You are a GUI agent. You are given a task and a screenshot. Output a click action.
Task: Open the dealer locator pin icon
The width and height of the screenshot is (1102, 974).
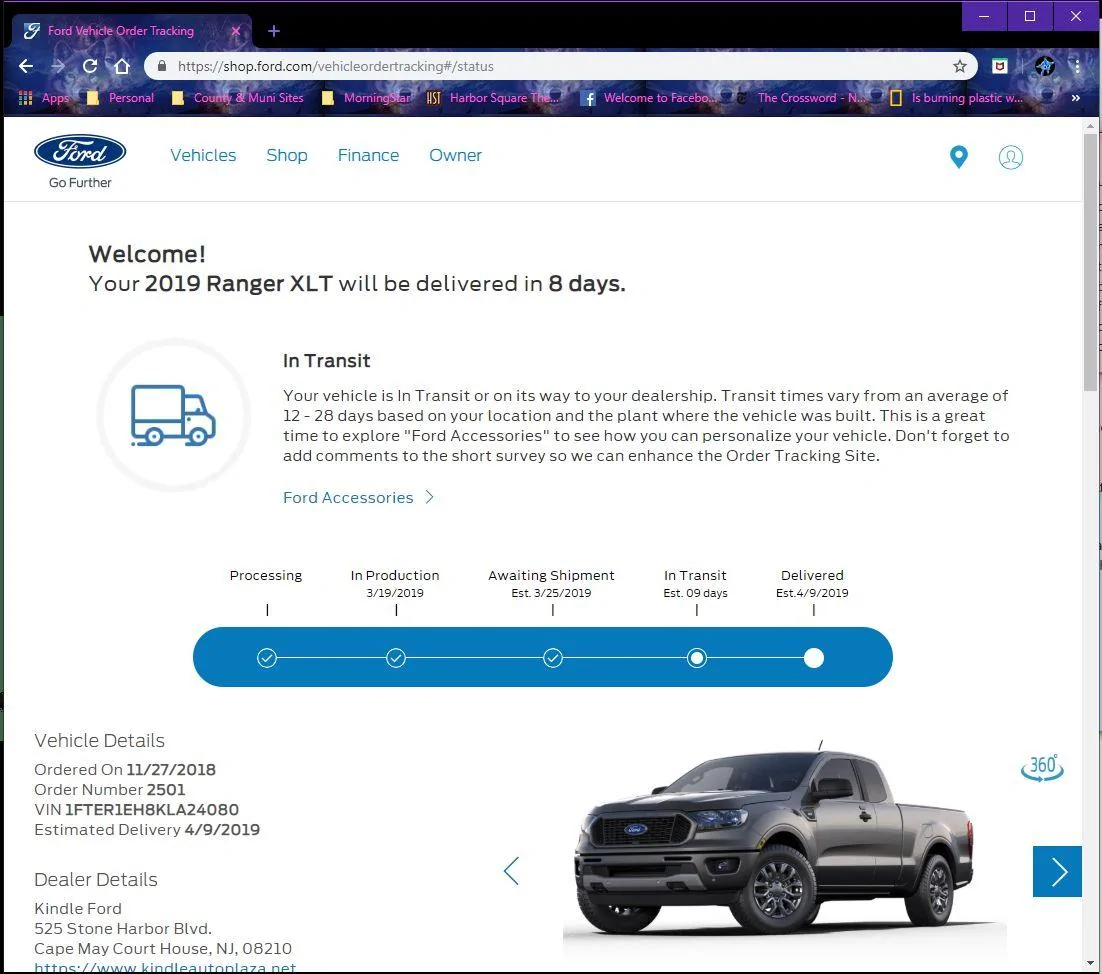pos(959,157)
